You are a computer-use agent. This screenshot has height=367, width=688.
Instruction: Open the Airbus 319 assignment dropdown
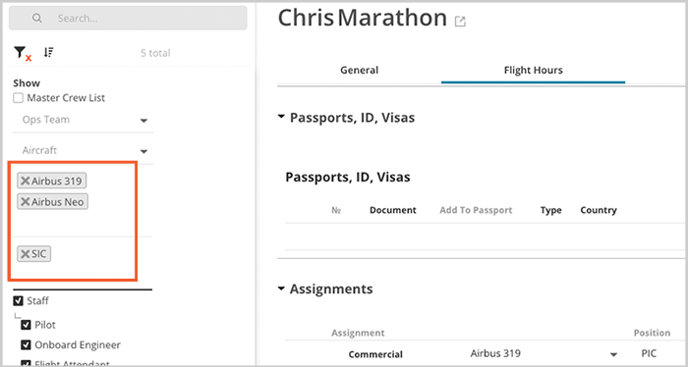coord(614,354)
